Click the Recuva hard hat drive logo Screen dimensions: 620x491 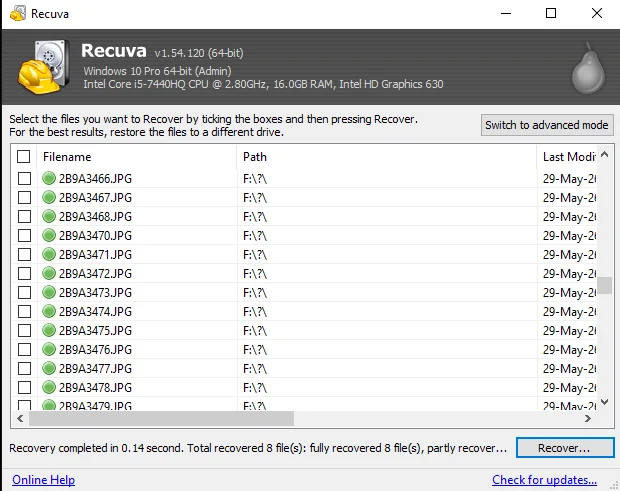click(x=43, y=66)
